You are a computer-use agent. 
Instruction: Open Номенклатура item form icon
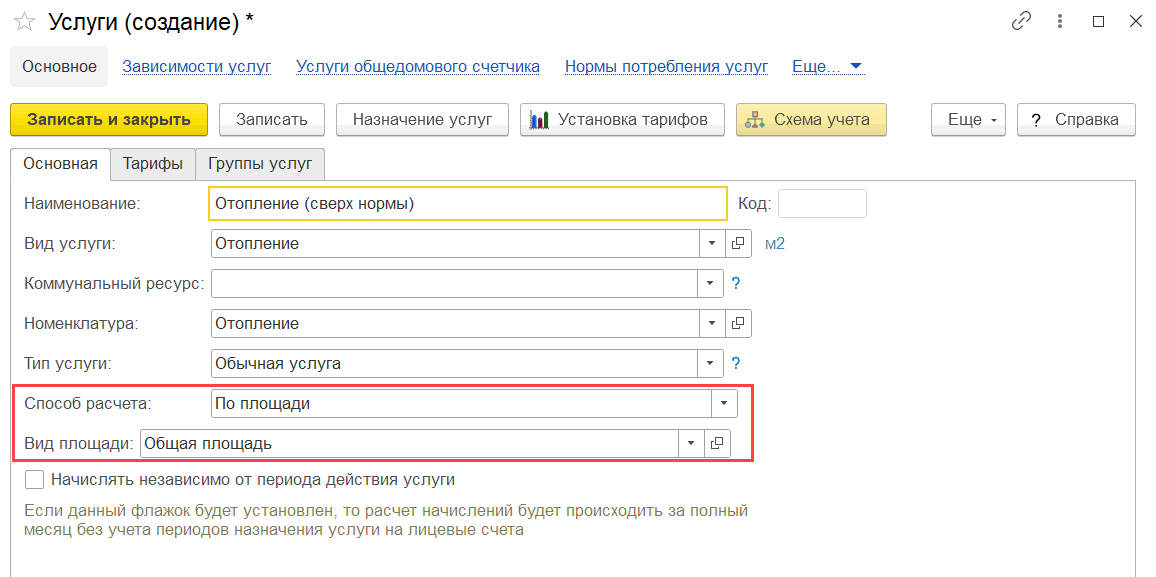(x=738, y=322)
